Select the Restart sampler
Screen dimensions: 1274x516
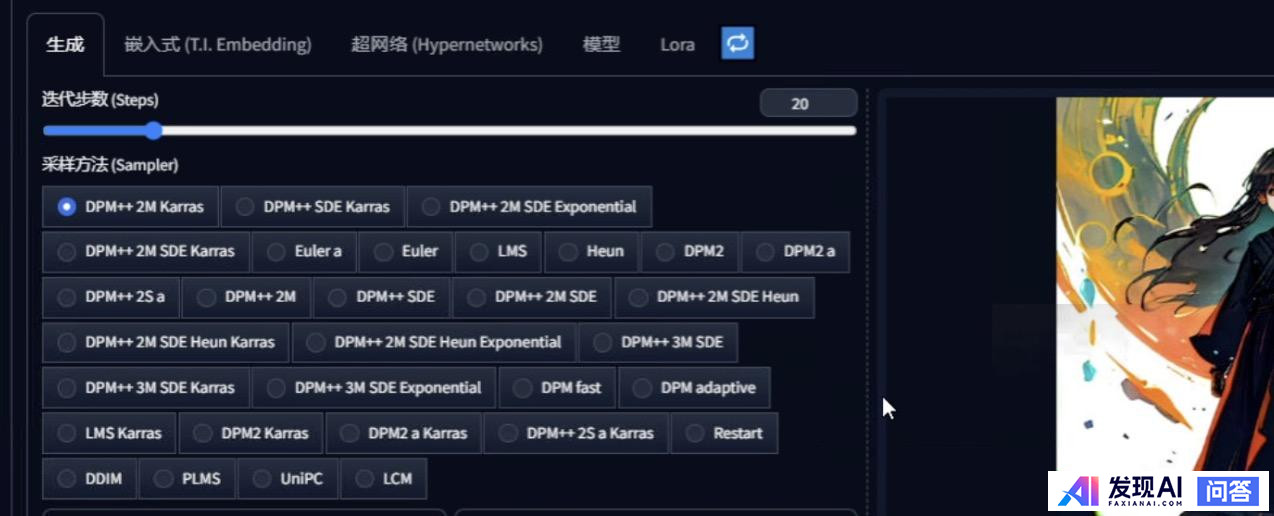695,434
